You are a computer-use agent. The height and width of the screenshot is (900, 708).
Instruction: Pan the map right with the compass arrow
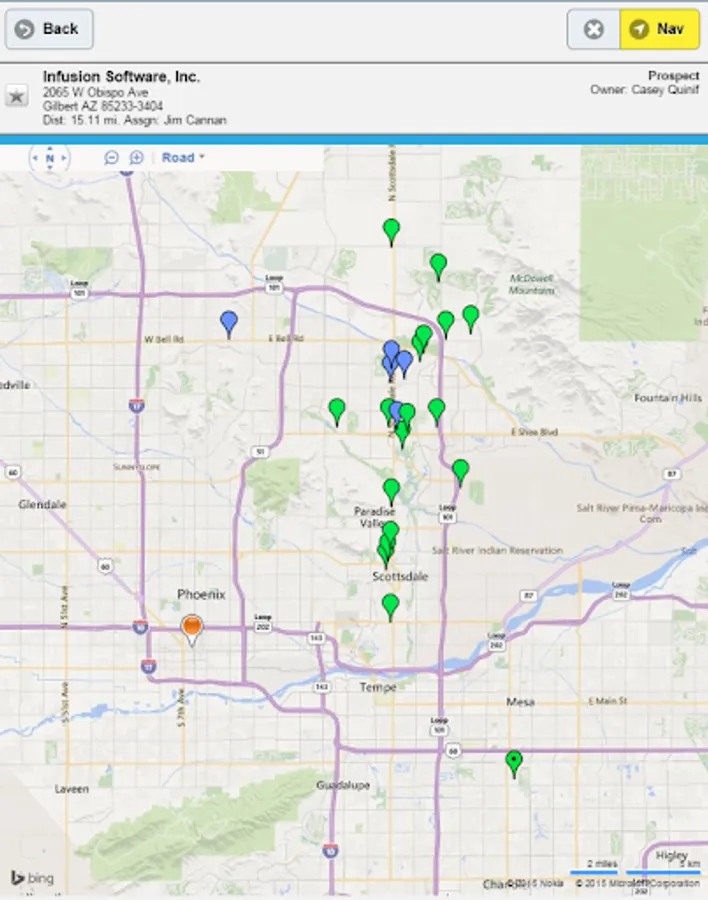coord(64,157)
